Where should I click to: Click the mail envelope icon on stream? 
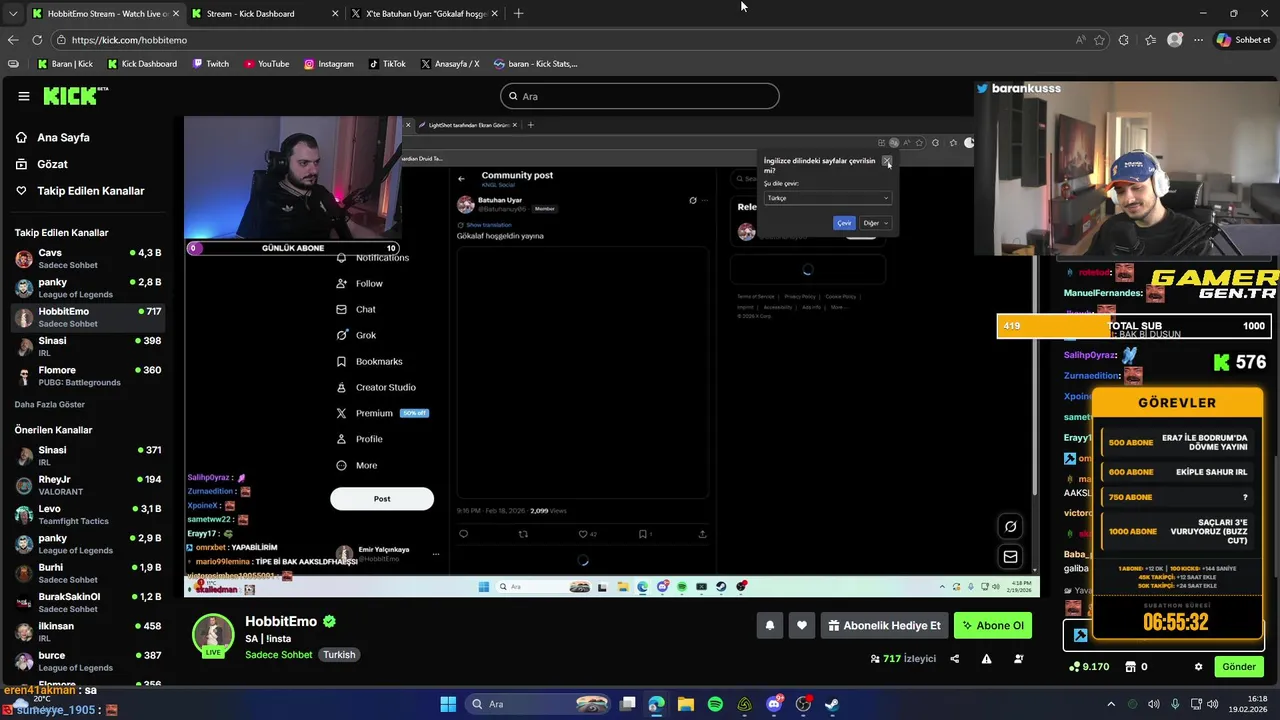click(x=1011, y=557)
